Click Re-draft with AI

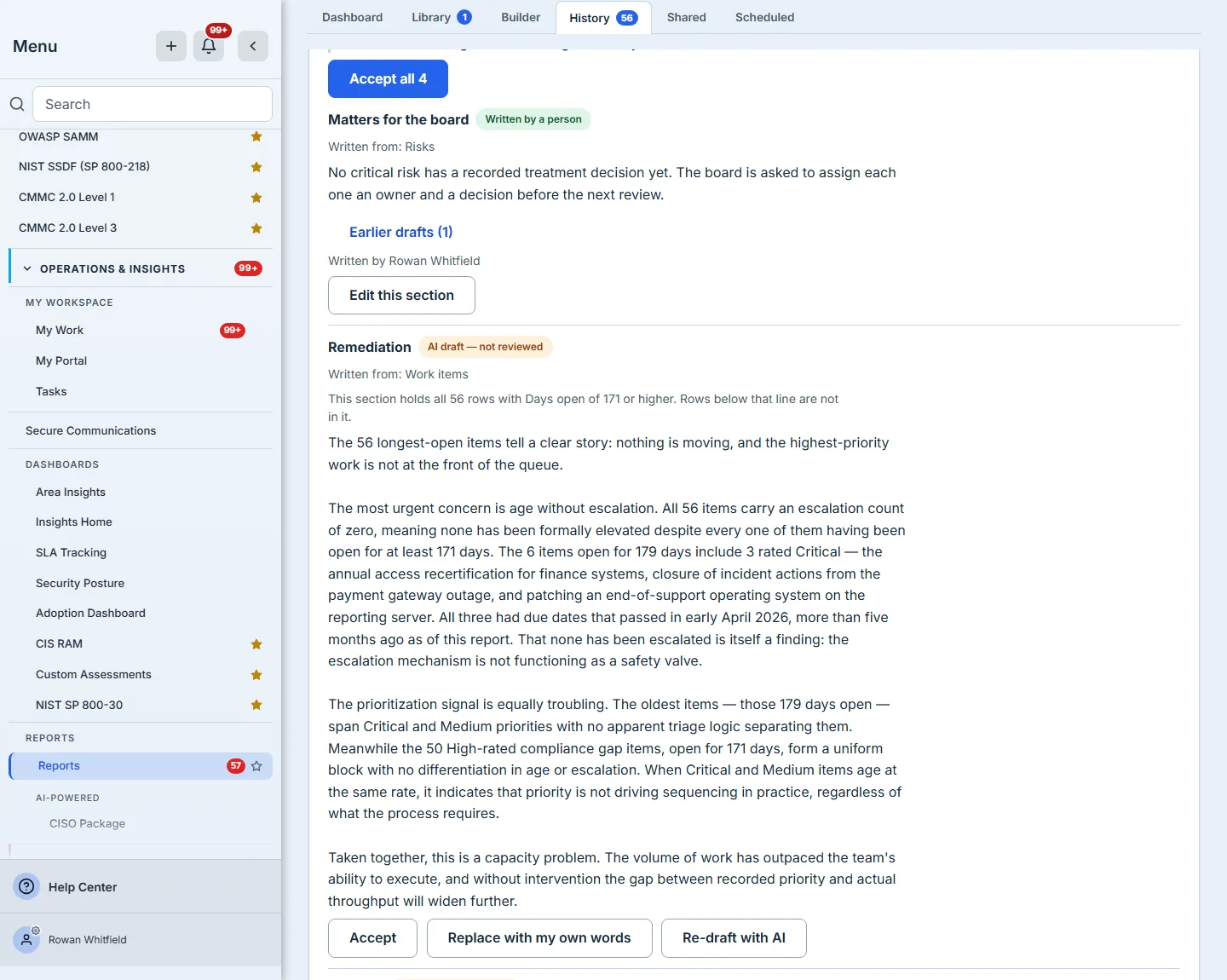tap(734, 937)
